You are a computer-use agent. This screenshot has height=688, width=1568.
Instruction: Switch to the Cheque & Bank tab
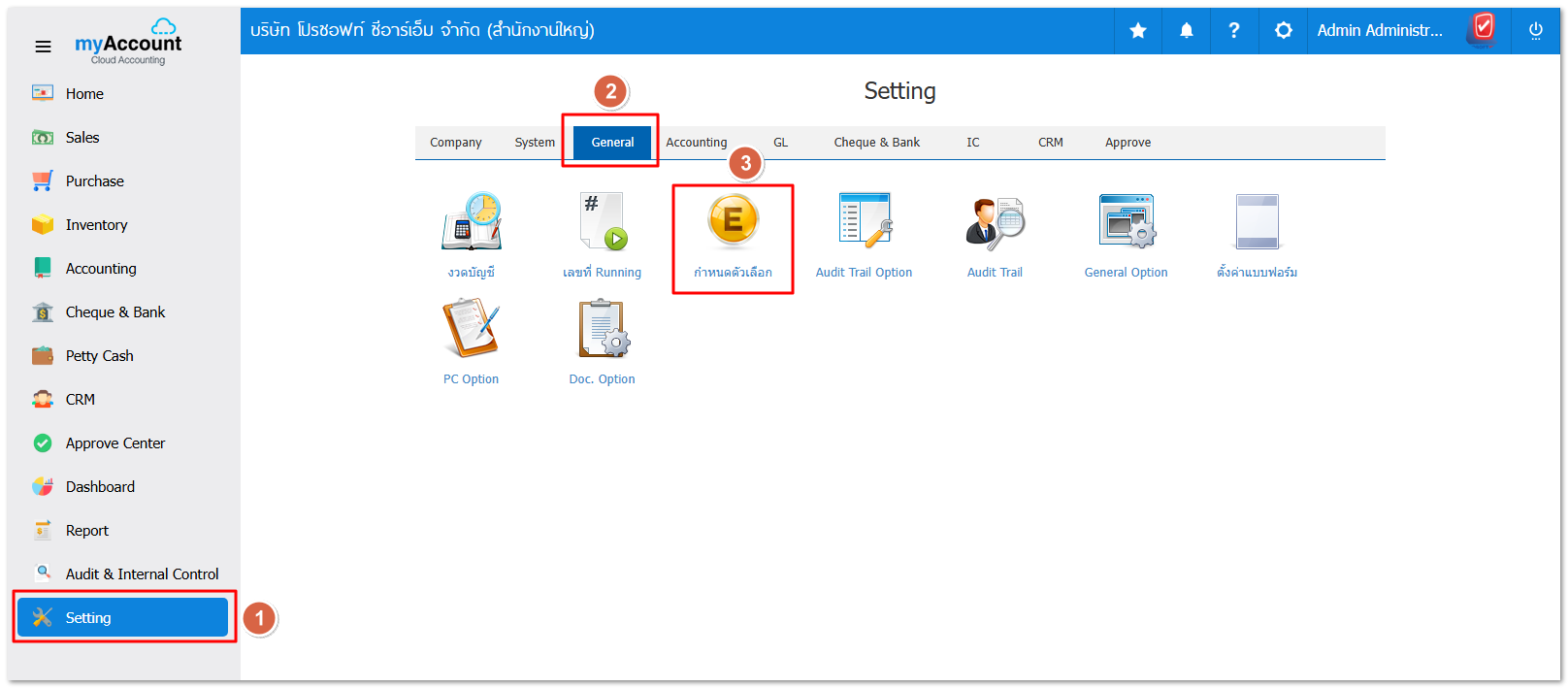tap(876, 143)
